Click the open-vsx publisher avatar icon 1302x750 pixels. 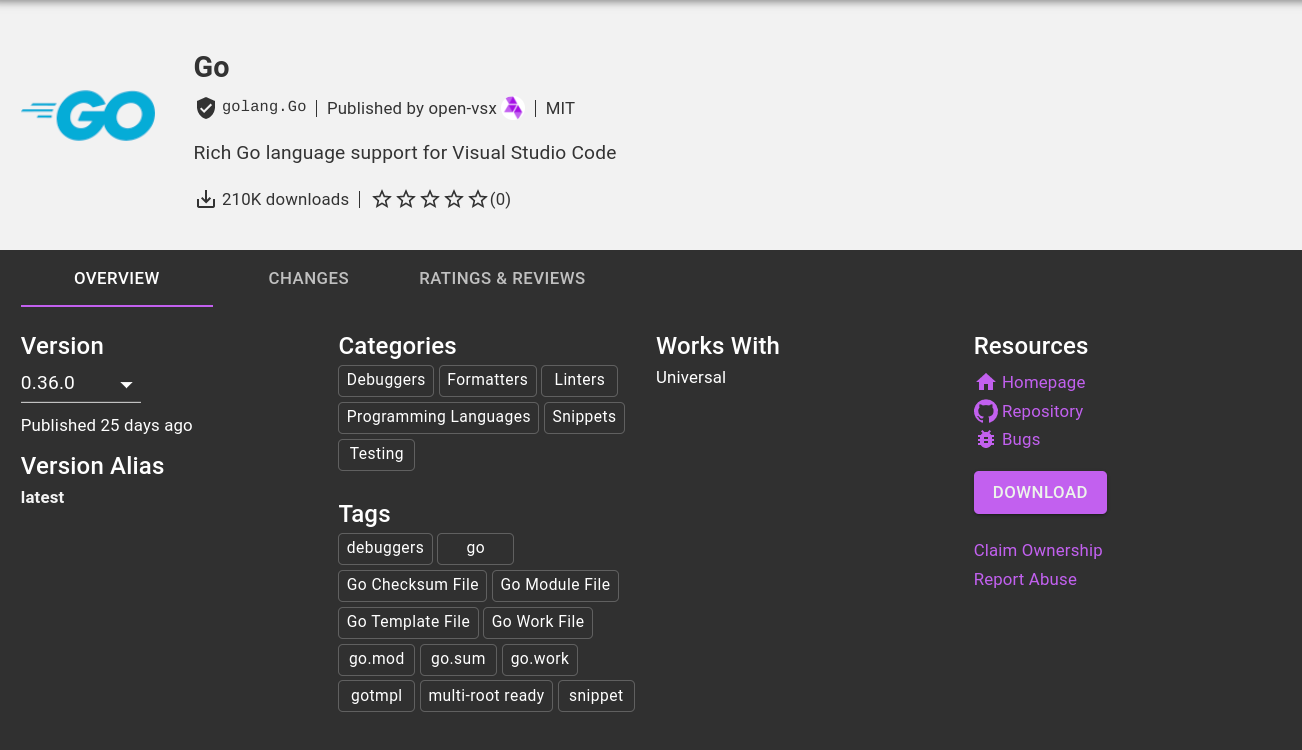512,107
